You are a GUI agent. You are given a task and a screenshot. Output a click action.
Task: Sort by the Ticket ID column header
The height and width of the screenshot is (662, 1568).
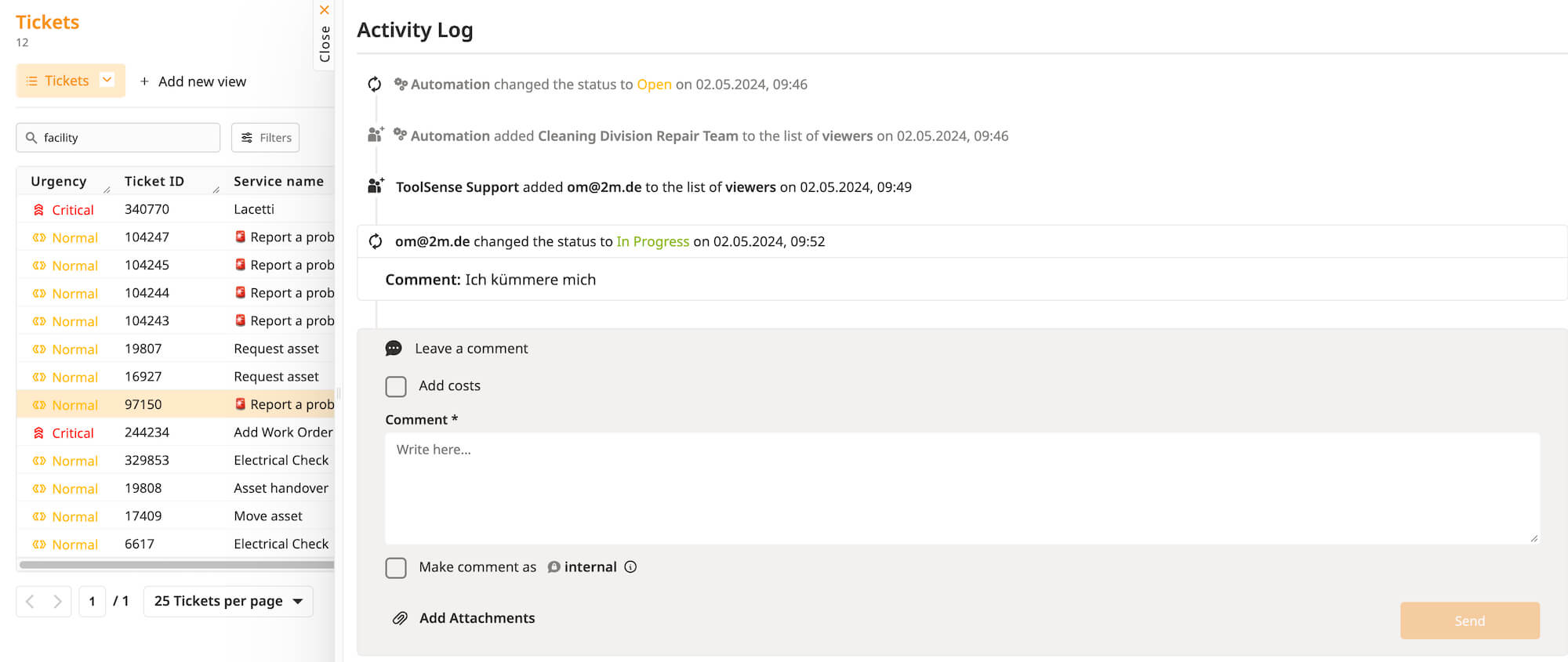pos(154,181)
